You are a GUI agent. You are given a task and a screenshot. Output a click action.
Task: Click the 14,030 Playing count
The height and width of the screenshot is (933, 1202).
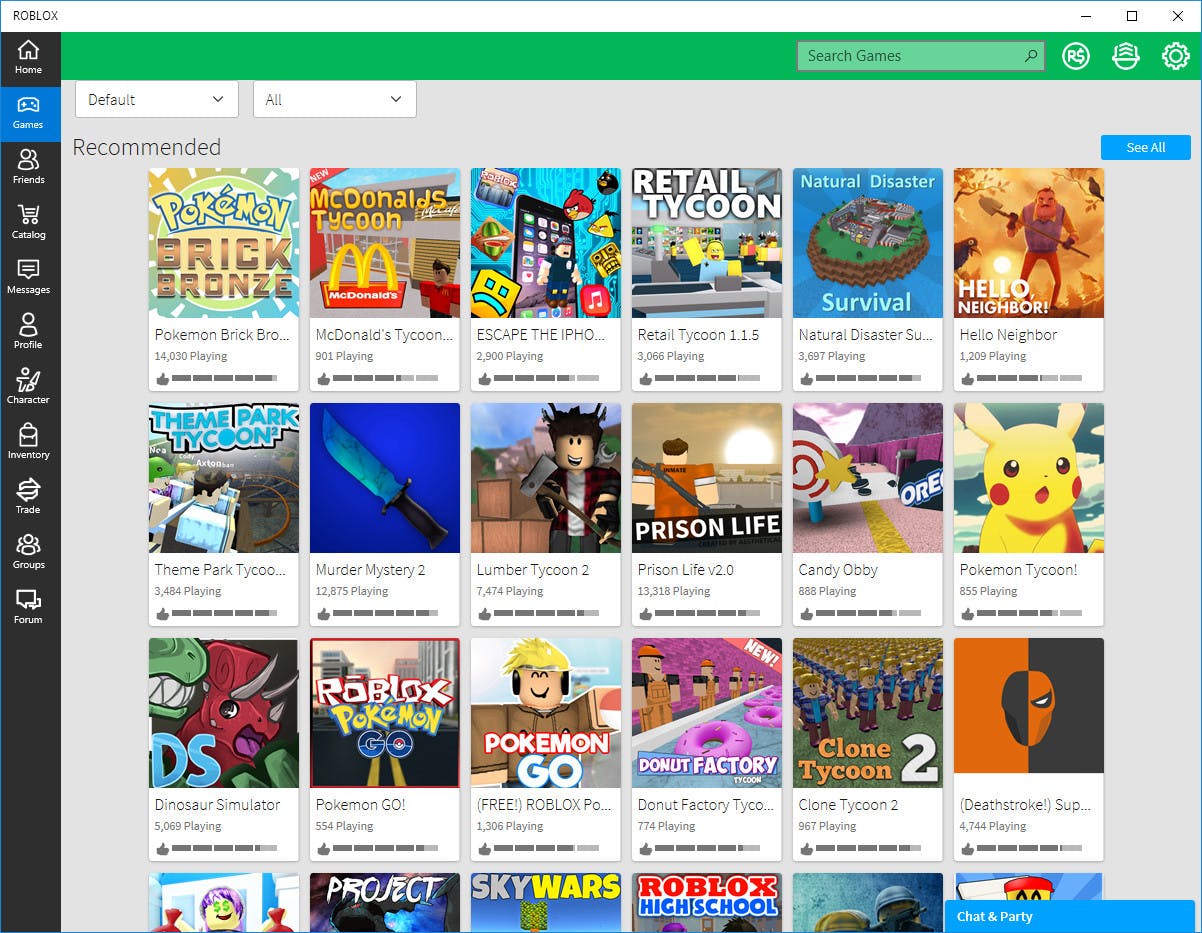[191, 356]
